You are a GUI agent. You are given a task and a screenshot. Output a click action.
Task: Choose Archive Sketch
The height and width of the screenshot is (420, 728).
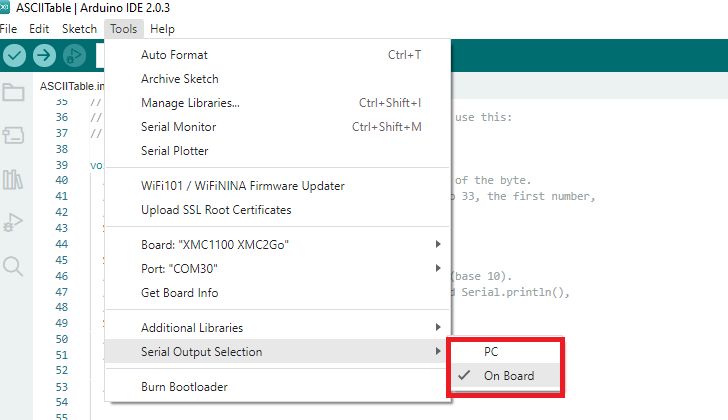(x=278, y=79)
